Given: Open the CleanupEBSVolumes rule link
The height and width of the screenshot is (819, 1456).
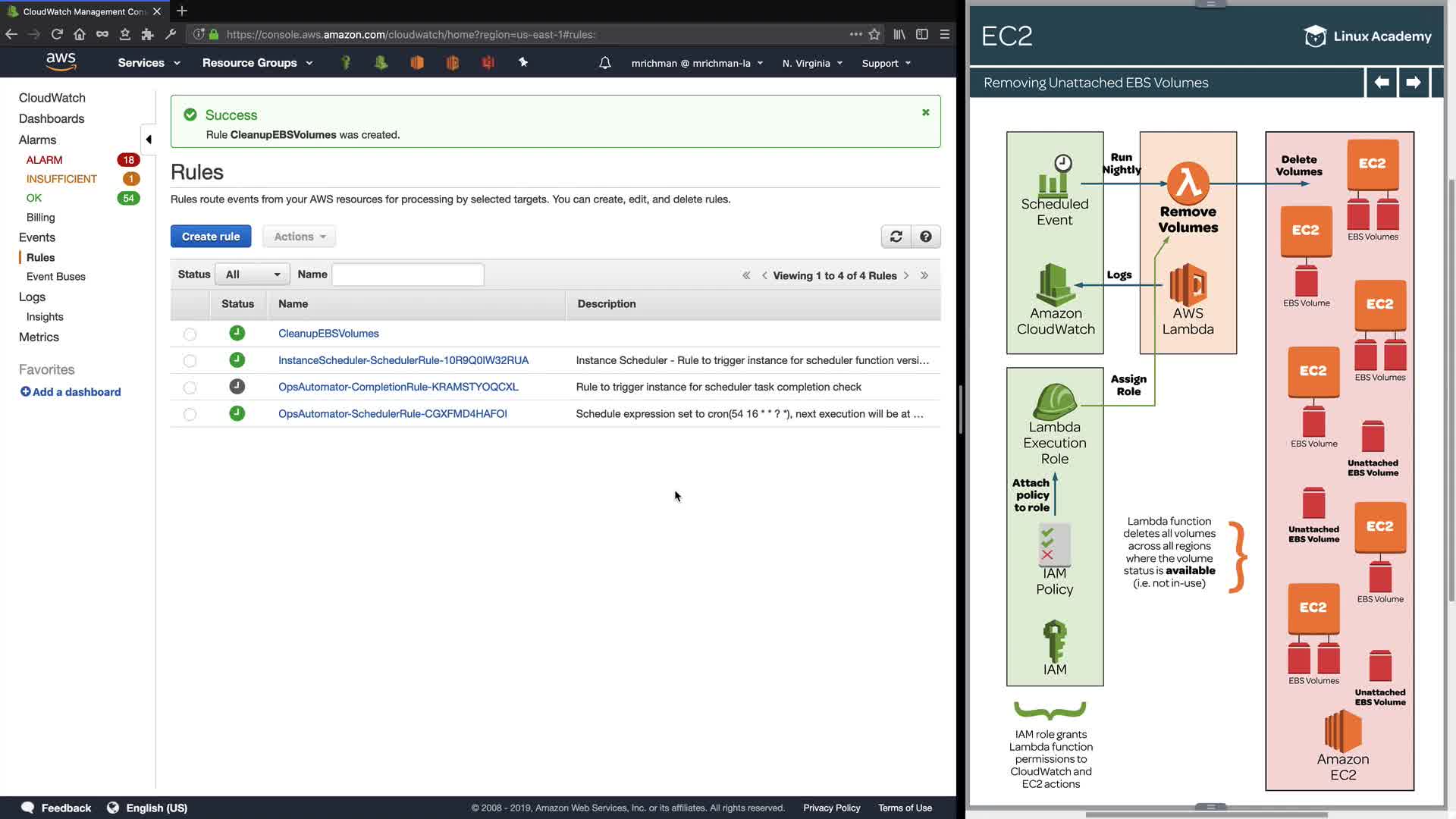Looking at the screenshot, I should tap(328, 334).
